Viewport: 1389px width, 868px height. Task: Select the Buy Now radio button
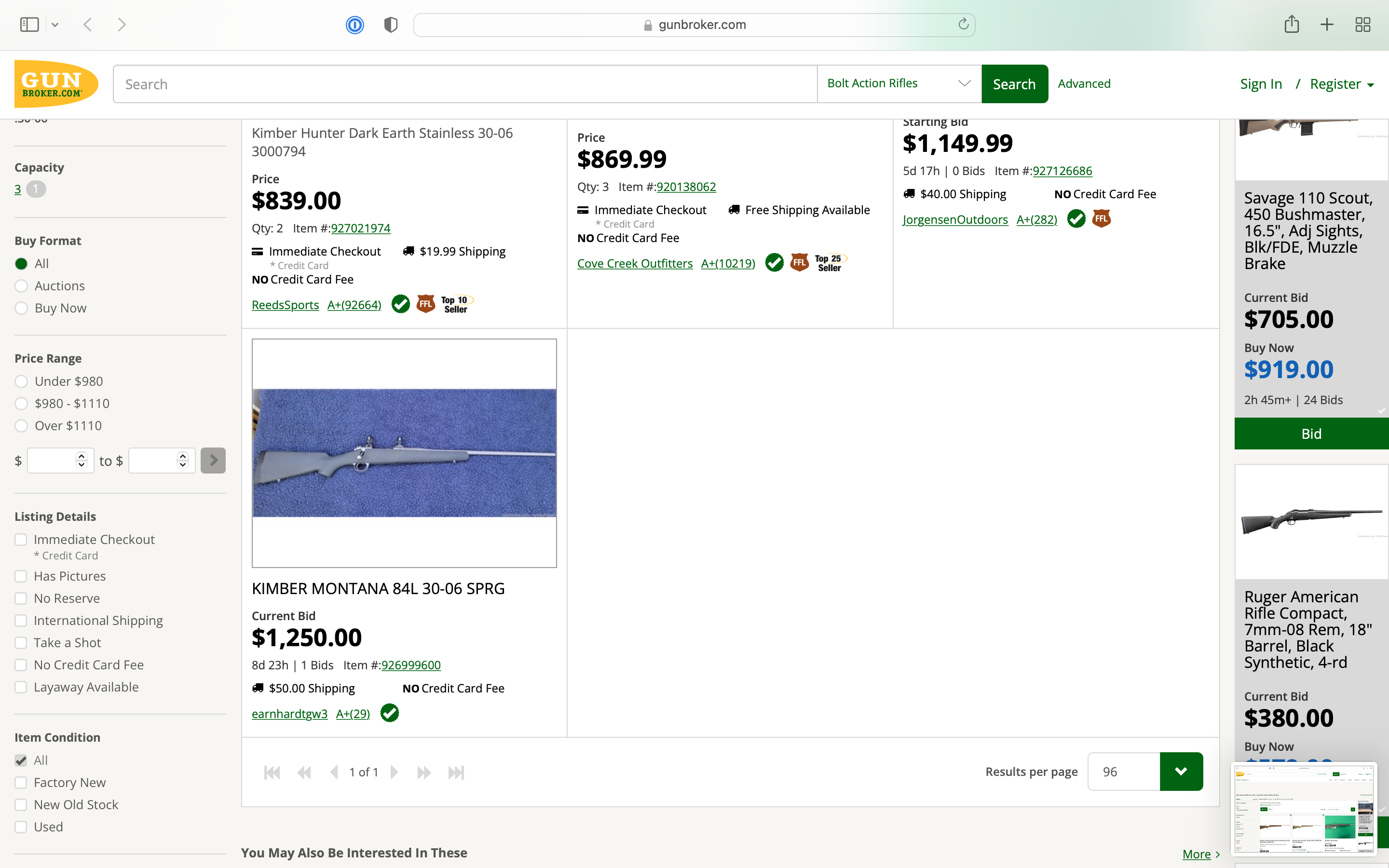[21, 308]
